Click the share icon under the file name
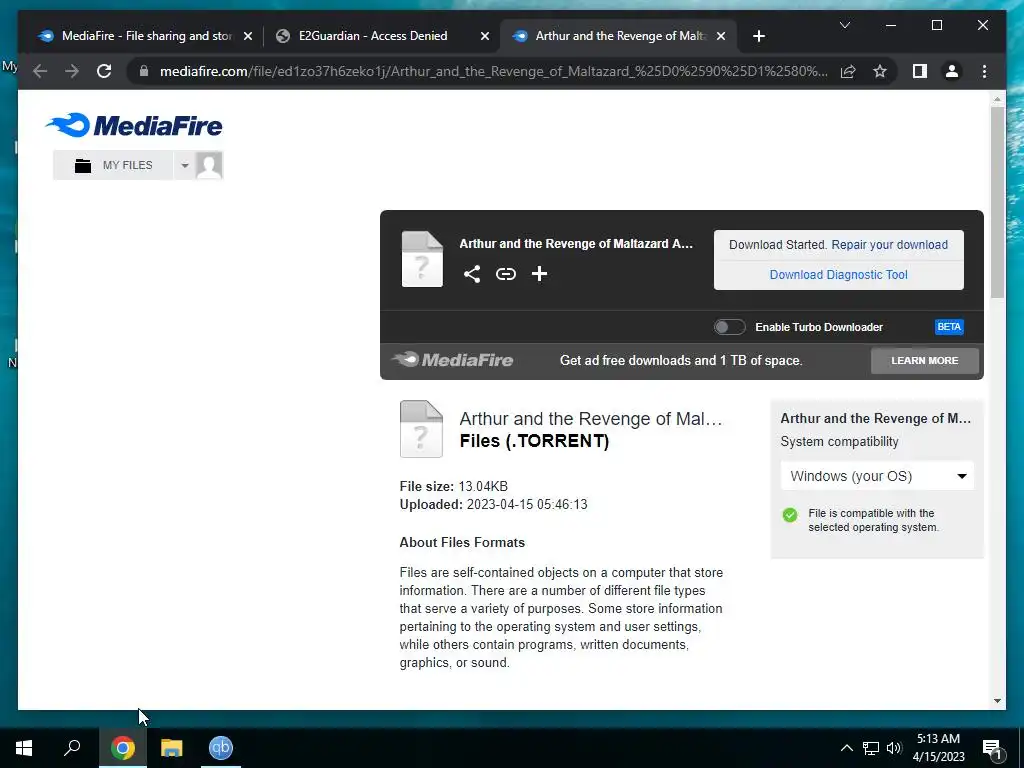 coord(472,274)
